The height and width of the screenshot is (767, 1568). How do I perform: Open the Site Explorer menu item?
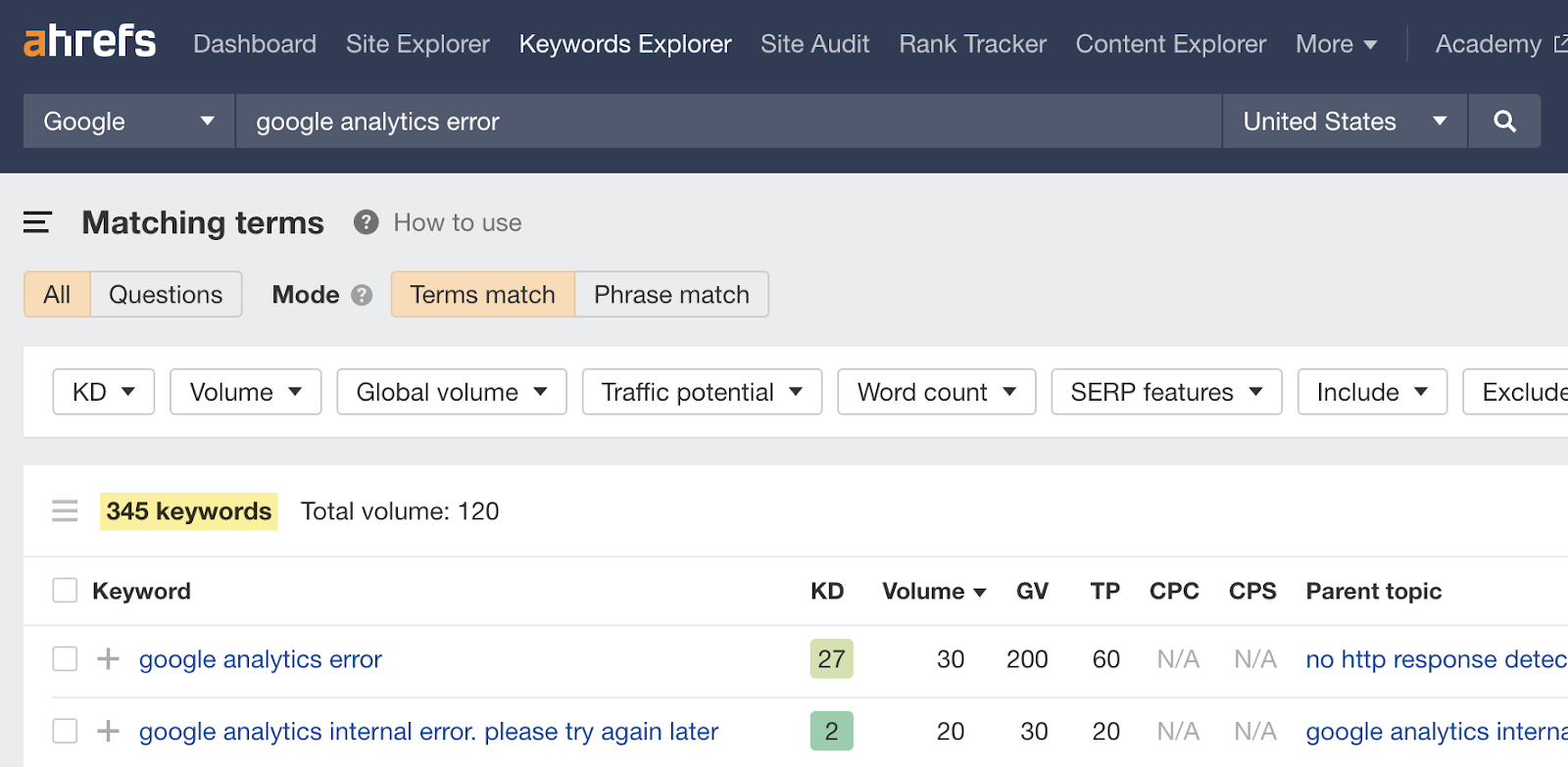tap(417, 44)
